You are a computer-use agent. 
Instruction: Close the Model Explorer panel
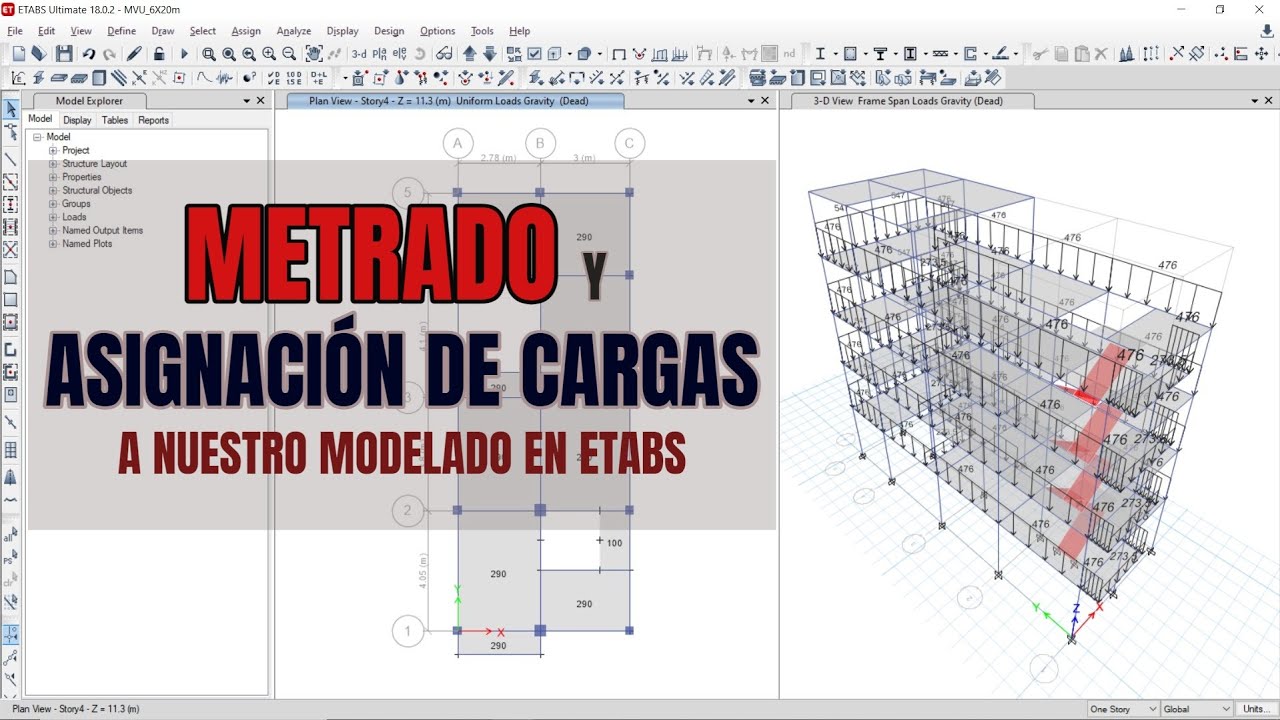tap(261, 101)
